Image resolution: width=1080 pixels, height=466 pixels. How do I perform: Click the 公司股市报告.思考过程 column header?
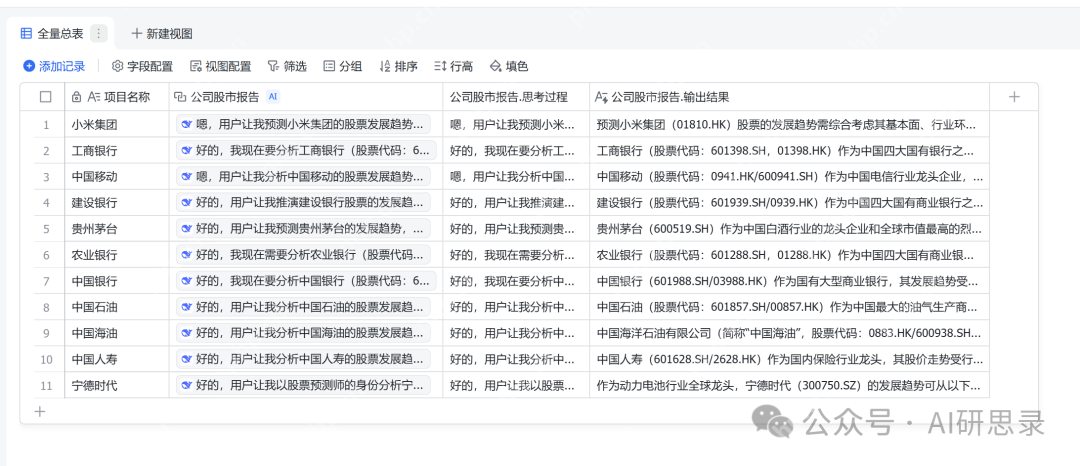click(516, 97)
